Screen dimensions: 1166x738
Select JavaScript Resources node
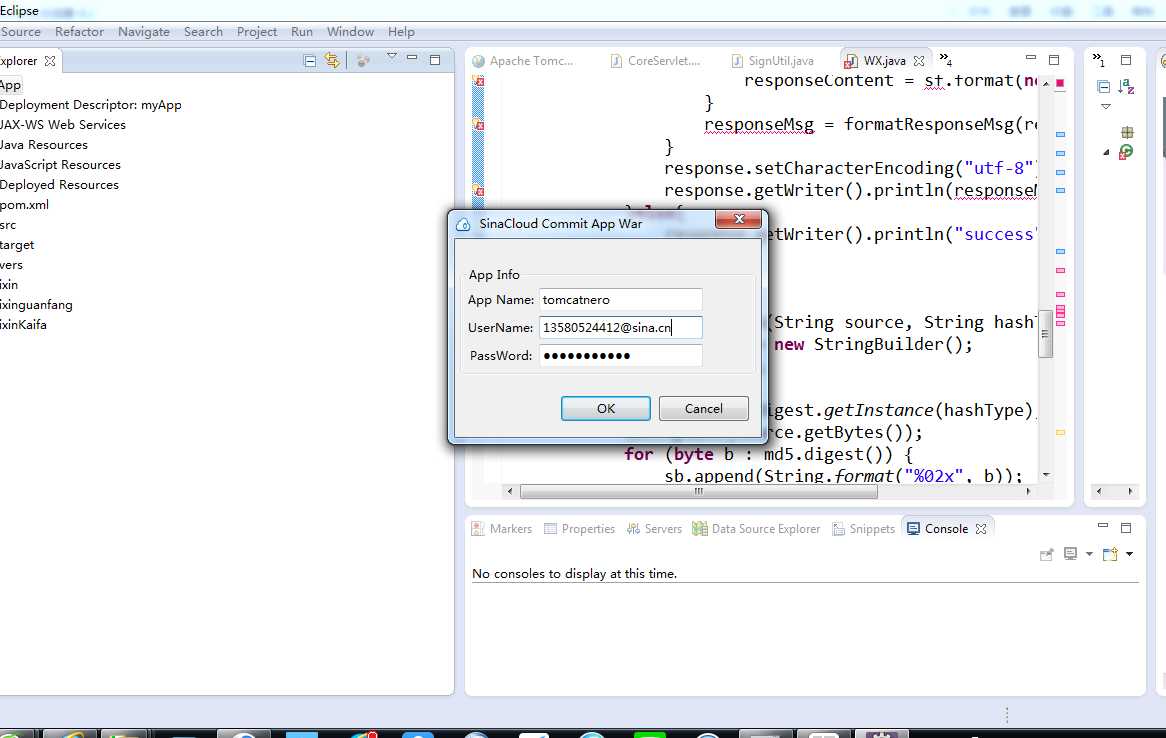tap(59, 165)
